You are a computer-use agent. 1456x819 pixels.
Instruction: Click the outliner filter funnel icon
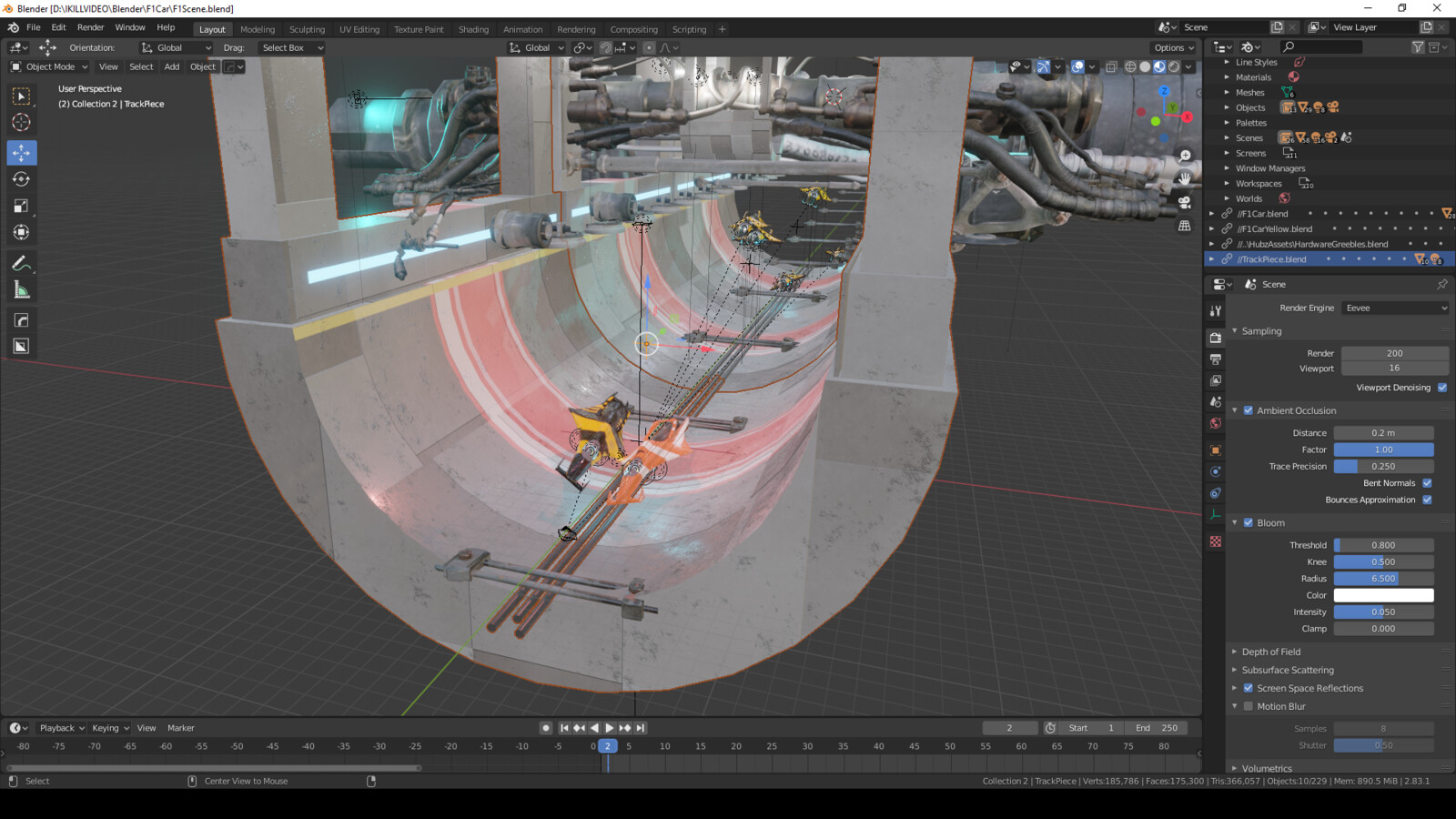tap(1418, 47)
